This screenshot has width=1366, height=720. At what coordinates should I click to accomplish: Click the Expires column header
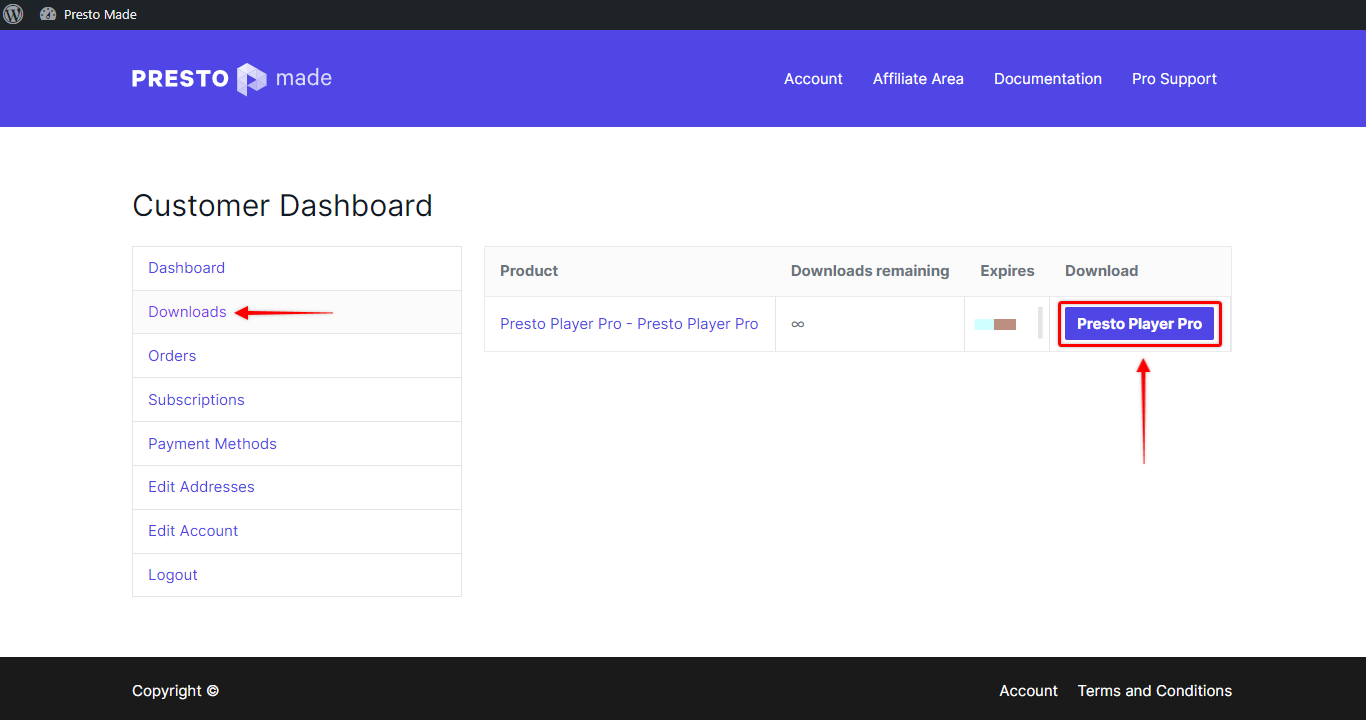tap(1007, 271)
